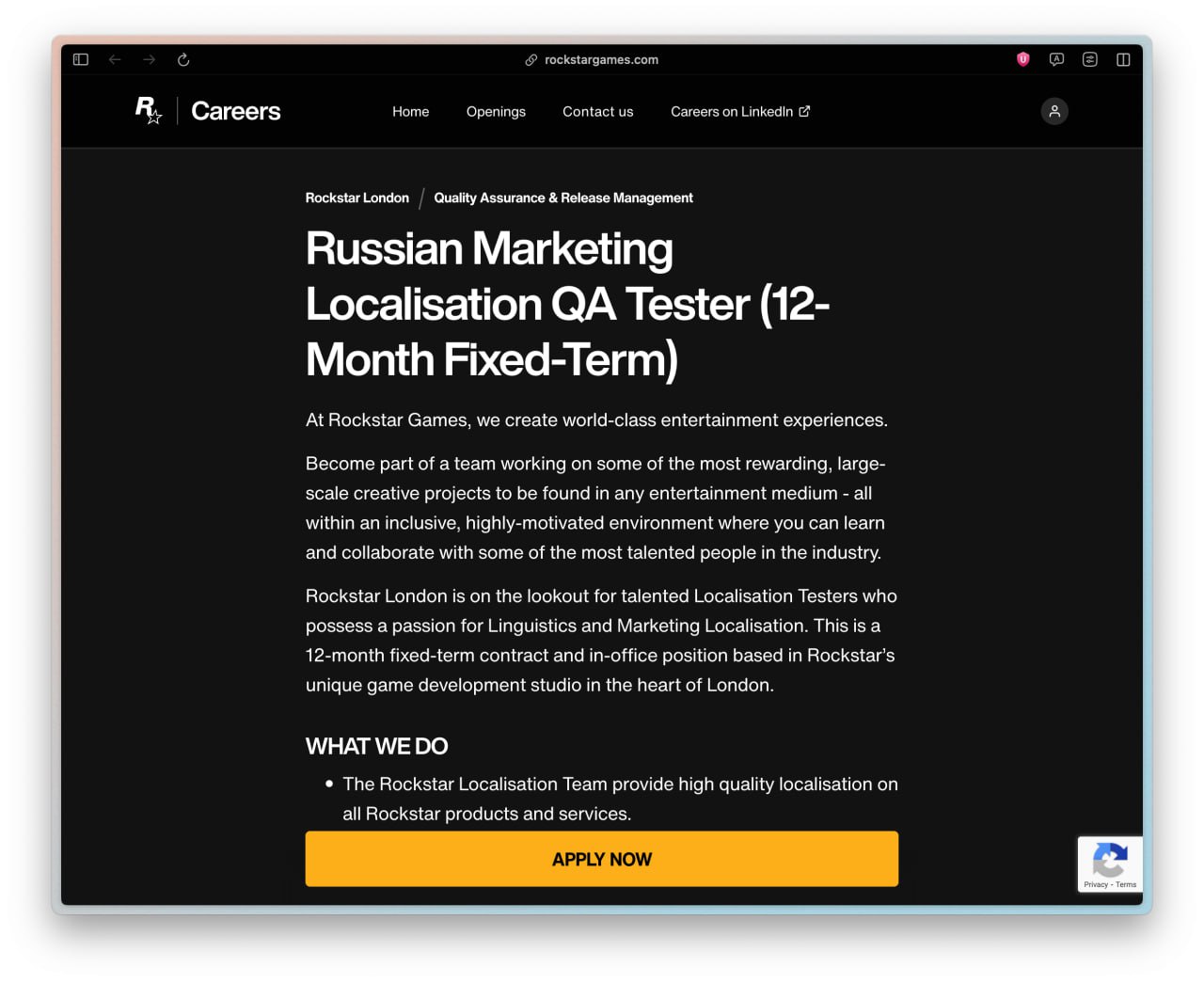Toggle the browser sidebar panel icon
This screenshot has height=983, width=1204.
[81, 59]
